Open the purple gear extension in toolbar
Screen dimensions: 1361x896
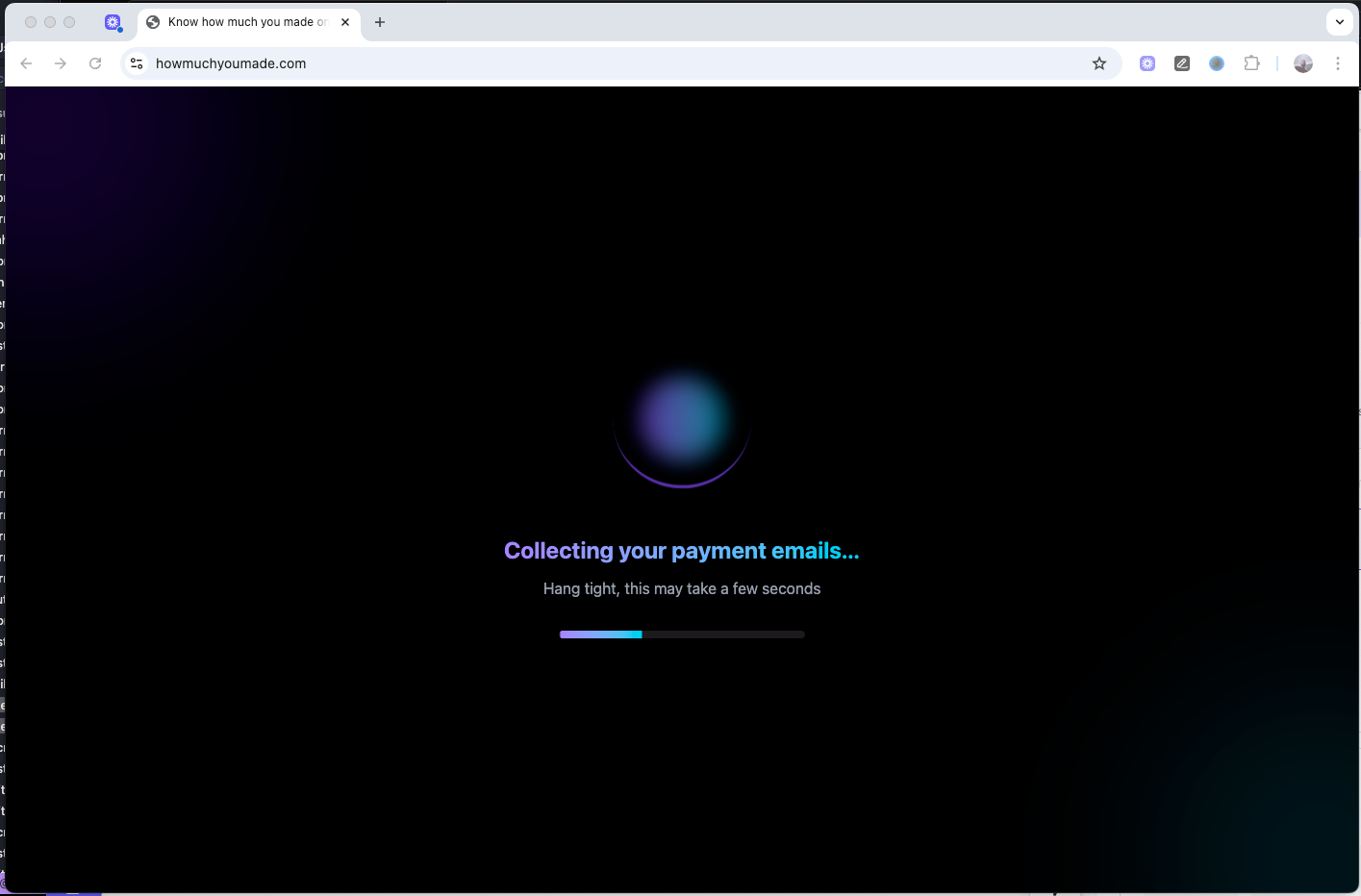tap(1147, 63)
